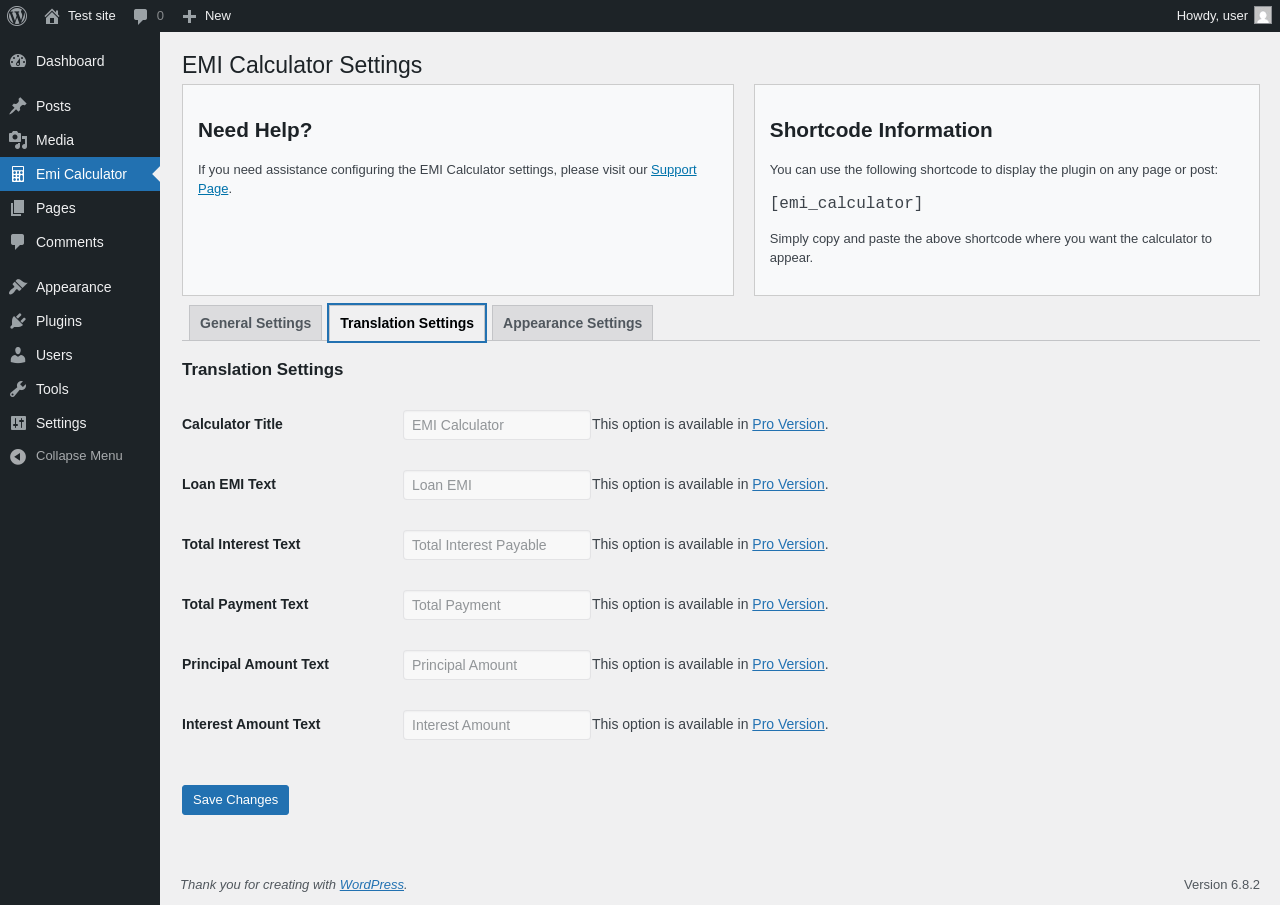Viewport: 1280px width, 905px height.
Task: Click the Tools wrench icon
Action: [18, 389]
